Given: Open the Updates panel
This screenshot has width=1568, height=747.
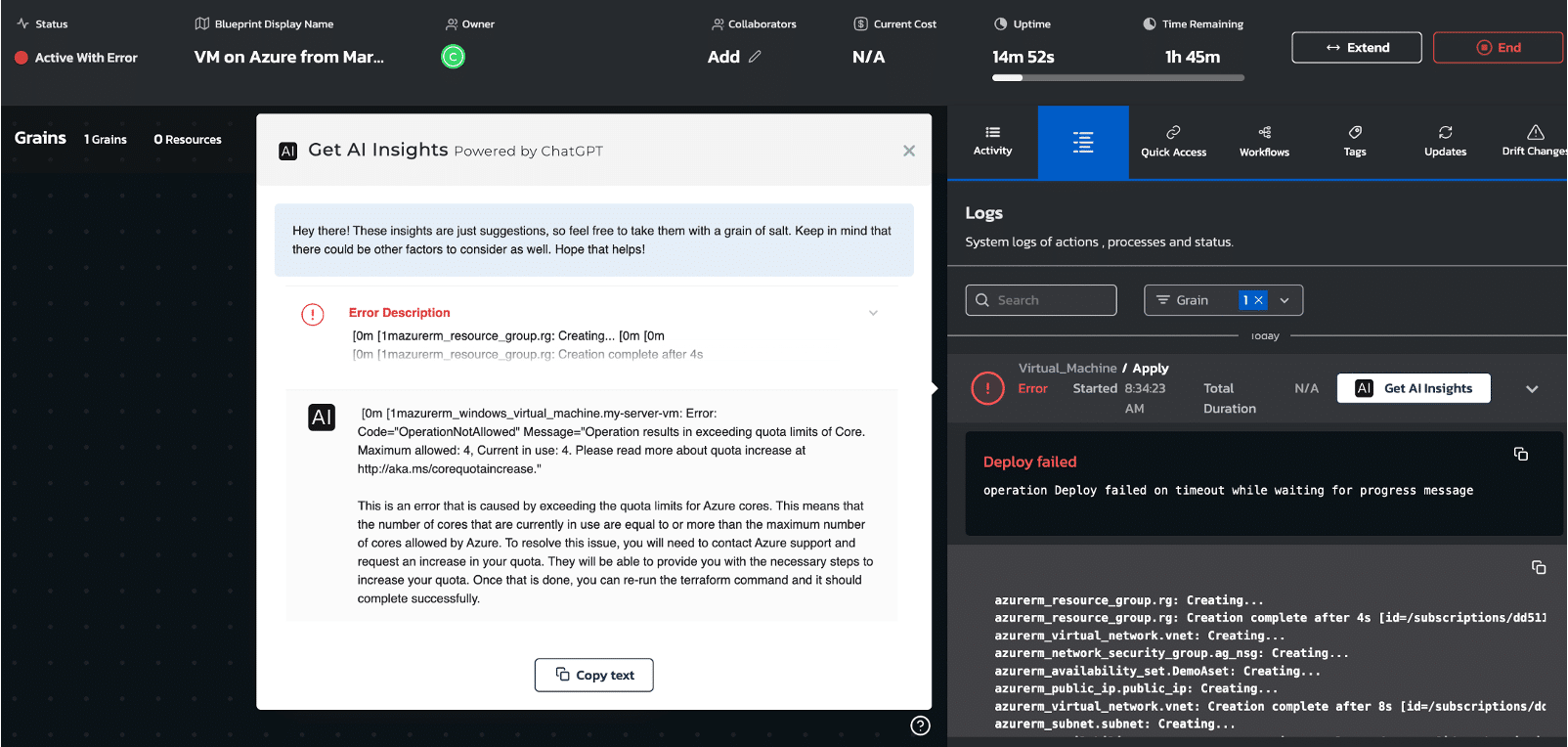Looking at the screenshot, I should click(x=1445, y=141).
